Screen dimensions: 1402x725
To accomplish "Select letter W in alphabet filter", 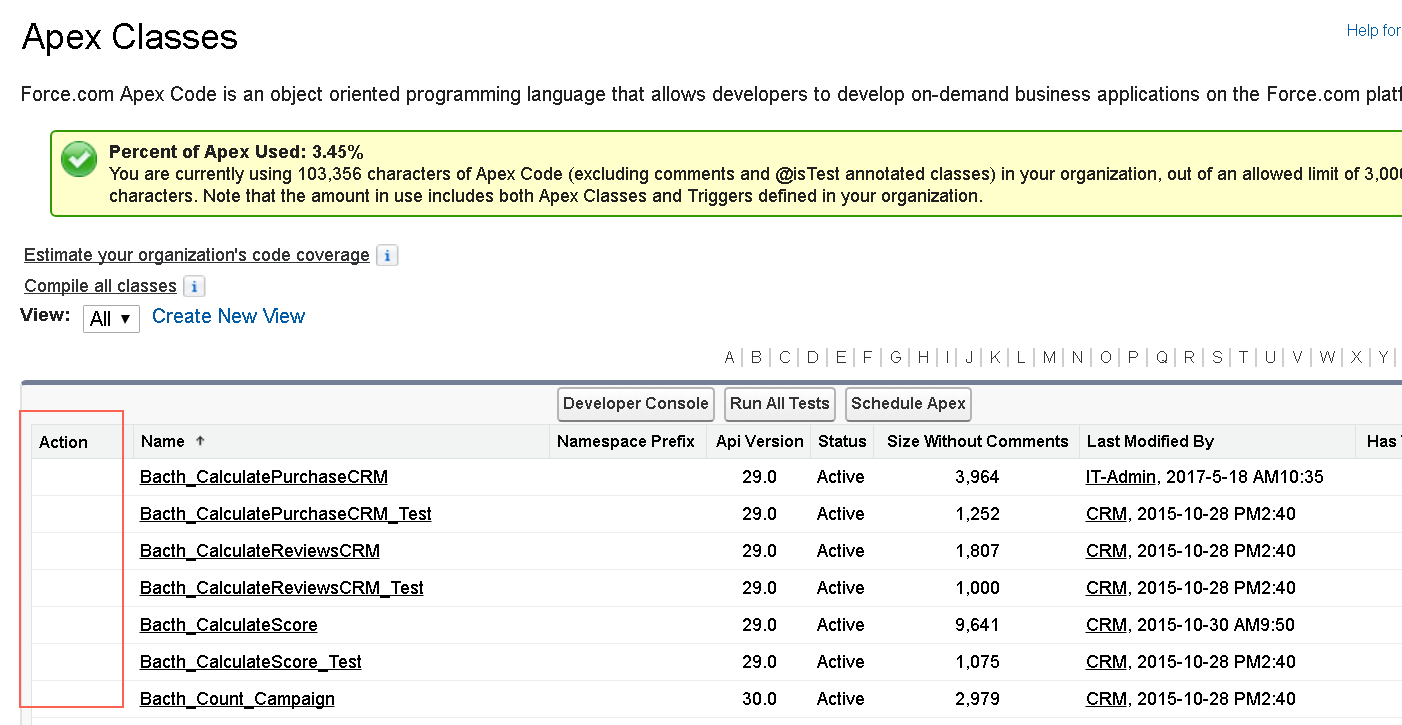I will [x=1327, y=357].
